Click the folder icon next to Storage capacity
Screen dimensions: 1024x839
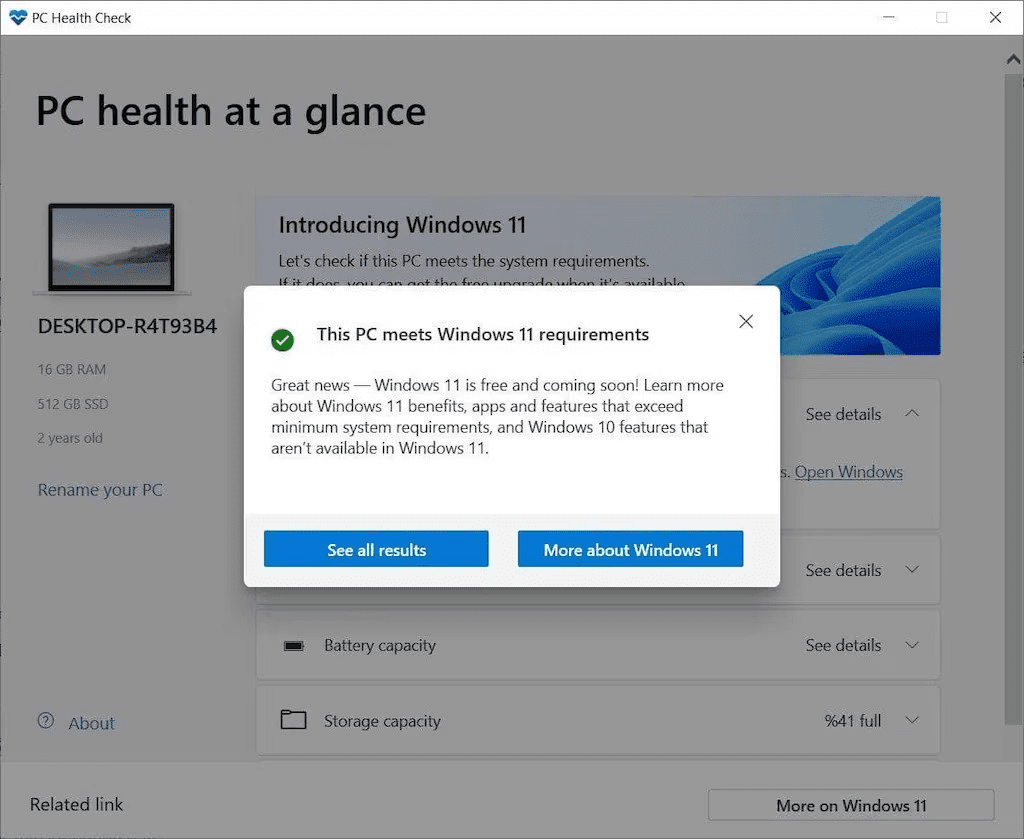294,720
